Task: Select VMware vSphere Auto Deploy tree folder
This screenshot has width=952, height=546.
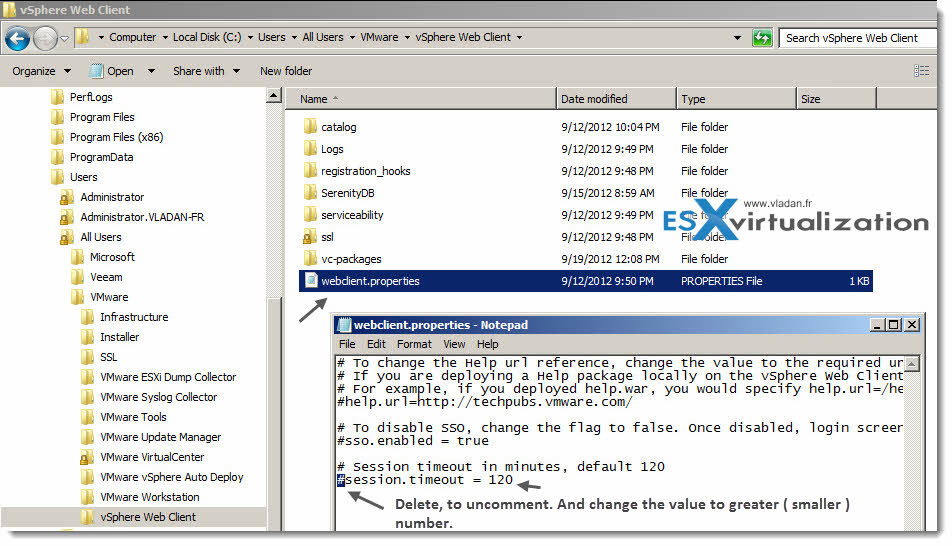Action: [172, 477]
